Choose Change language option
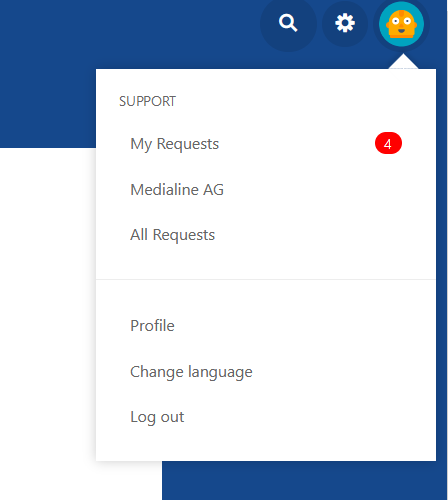448x500 pixels. click(191, 372)
